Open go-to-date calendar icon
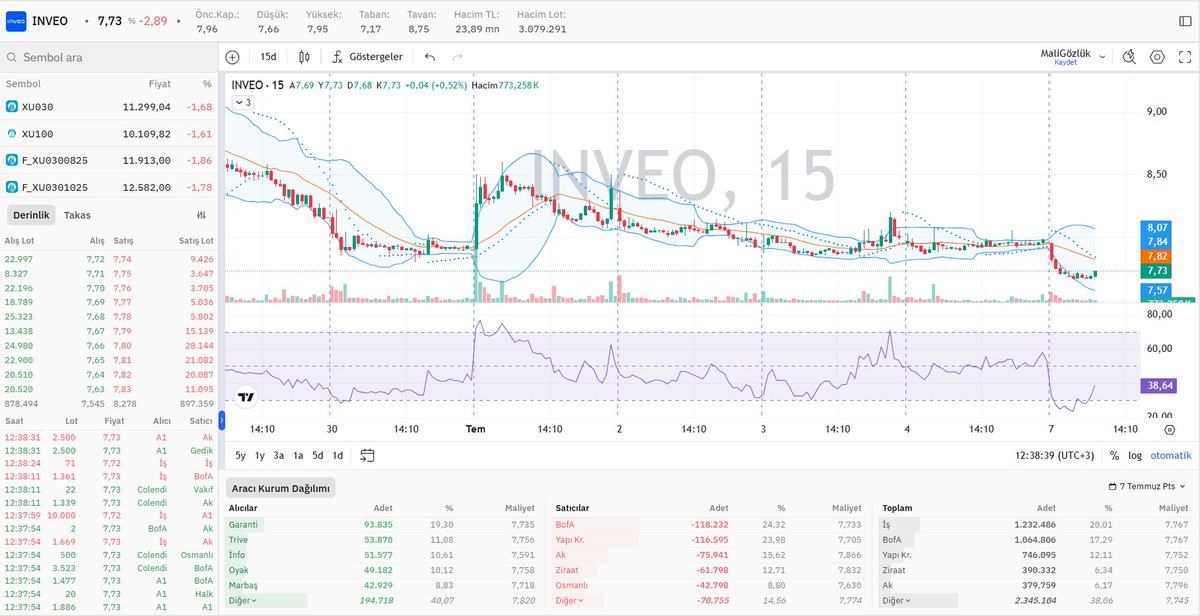 367,455
